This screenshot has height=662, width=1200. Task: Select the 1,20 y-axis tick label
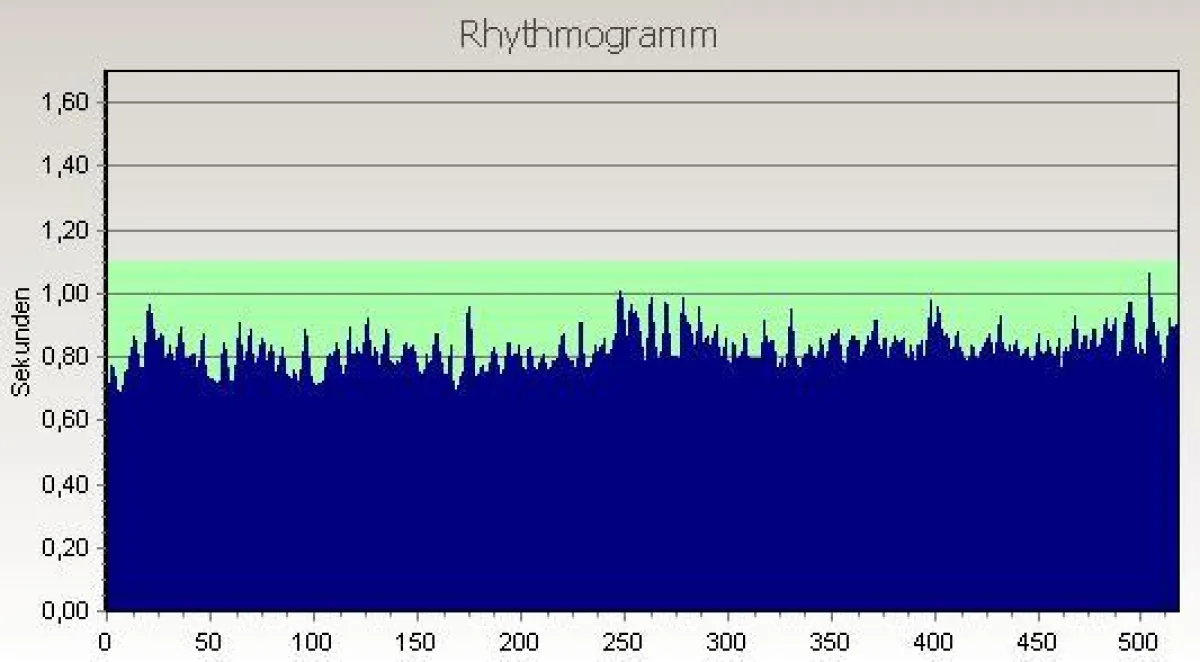pos(66,230)
